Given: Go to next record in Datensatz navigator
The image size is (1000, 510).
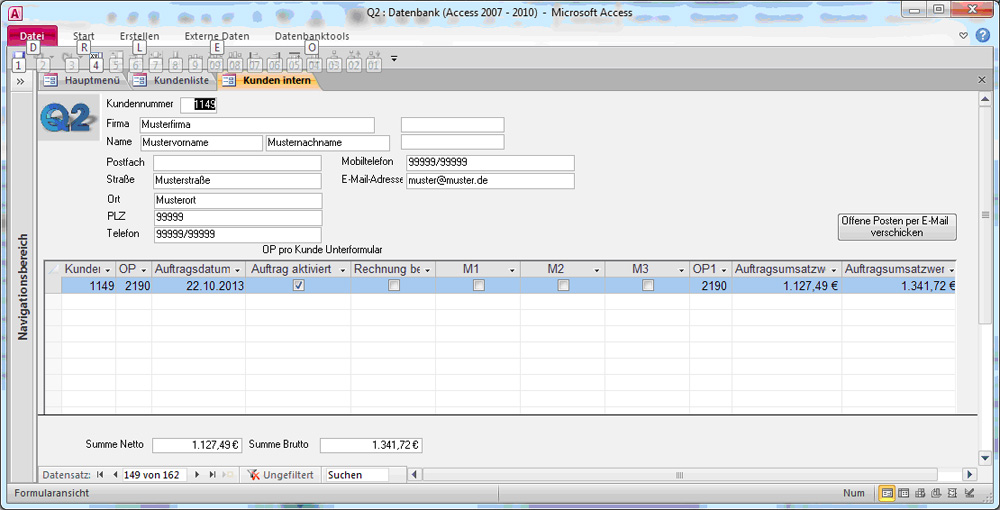Looking at the screenshot, I should [197, 475].
